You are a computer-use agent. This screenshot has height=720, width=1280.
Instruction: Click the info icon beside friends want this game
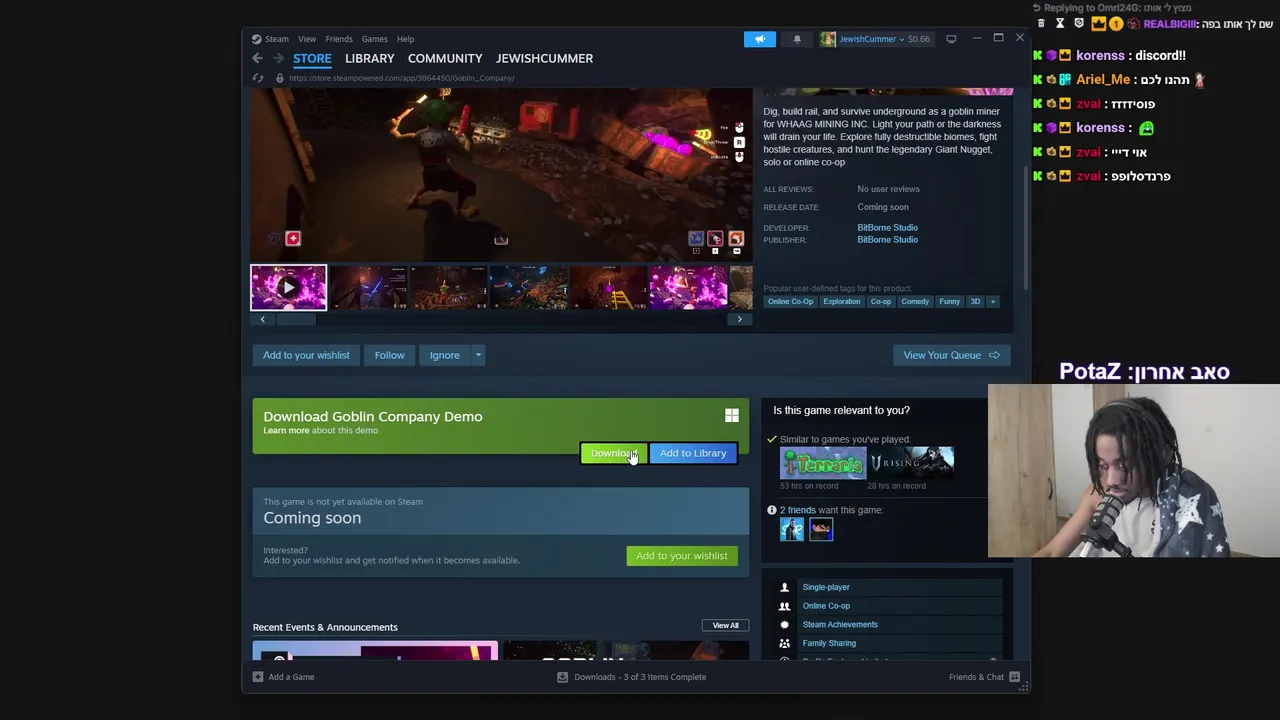(771, 510)
